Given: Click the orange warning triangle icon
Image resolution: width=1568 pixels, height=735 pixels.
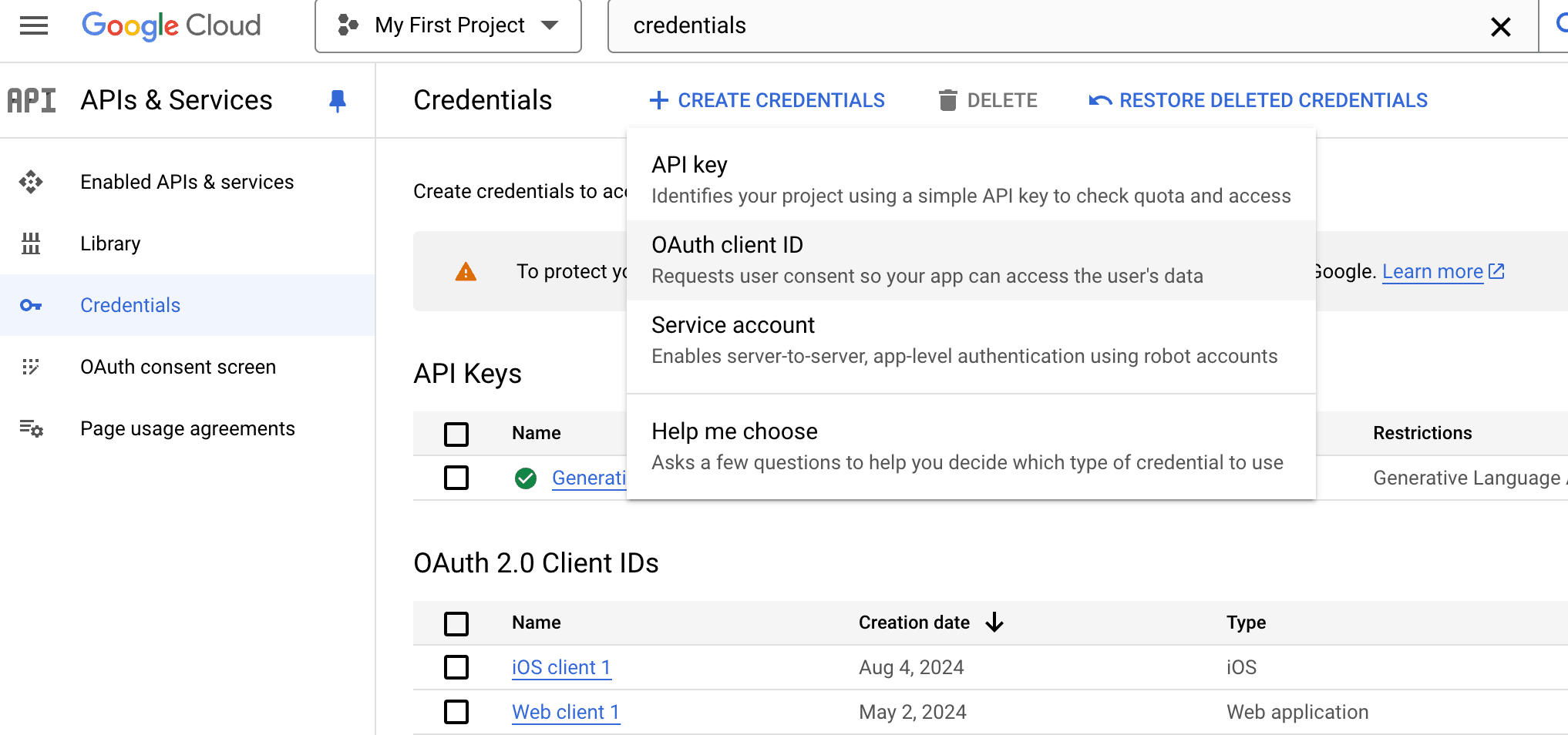Looking at the screenshot, I should pyautogui.click(x=466, y=271).
